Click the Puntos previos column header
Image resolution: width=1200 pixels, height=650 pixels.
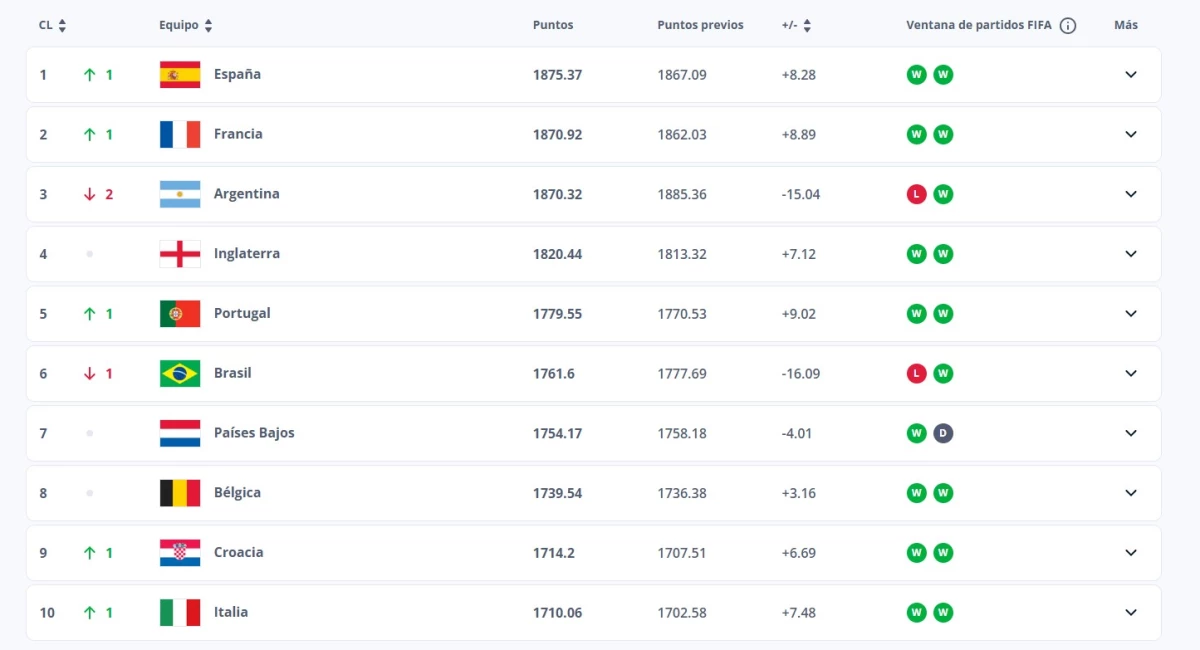pyautogui.click(x=700, y=26)
